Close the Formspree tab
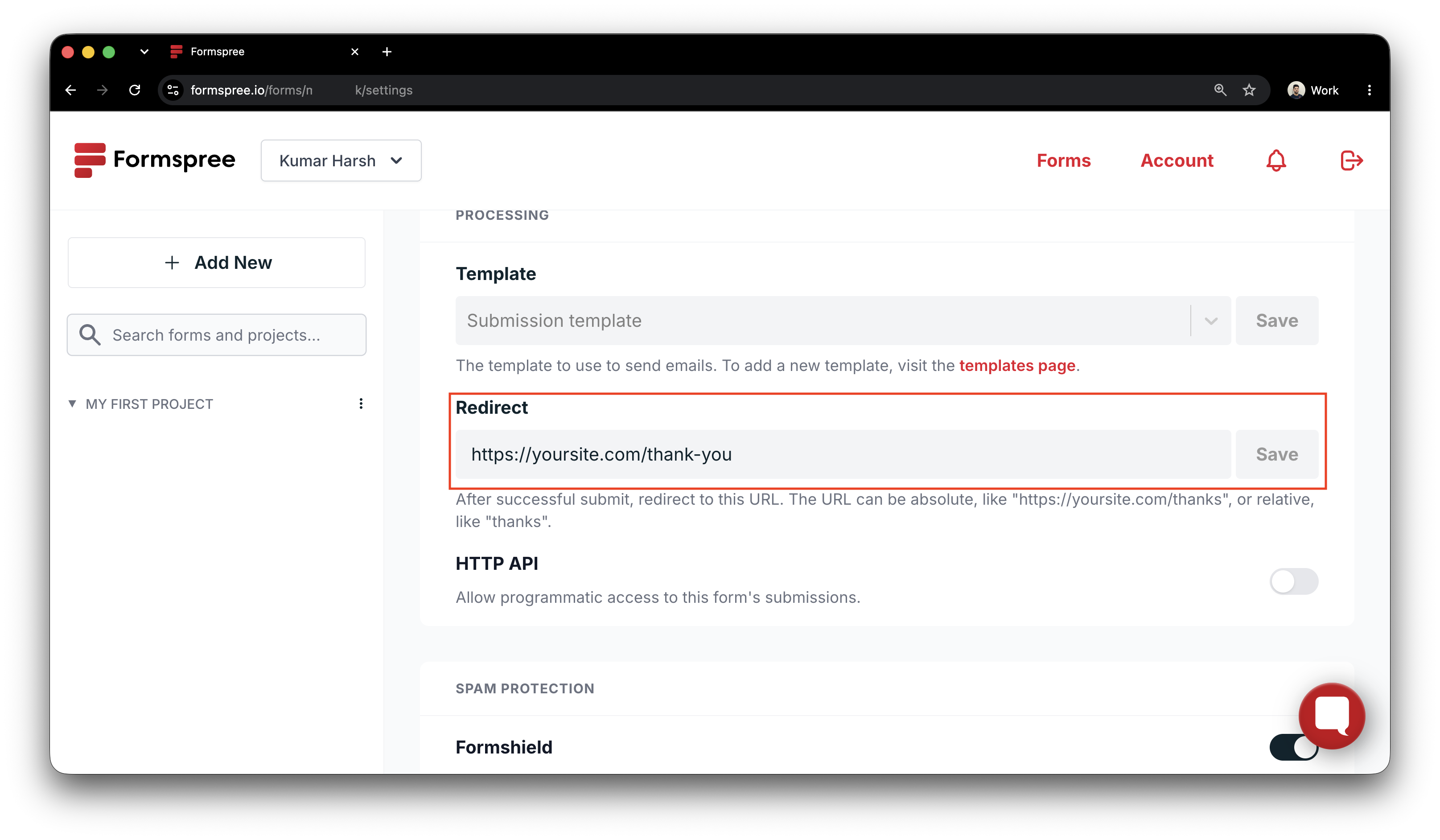Screen dimensions: 1440x840 355,52
